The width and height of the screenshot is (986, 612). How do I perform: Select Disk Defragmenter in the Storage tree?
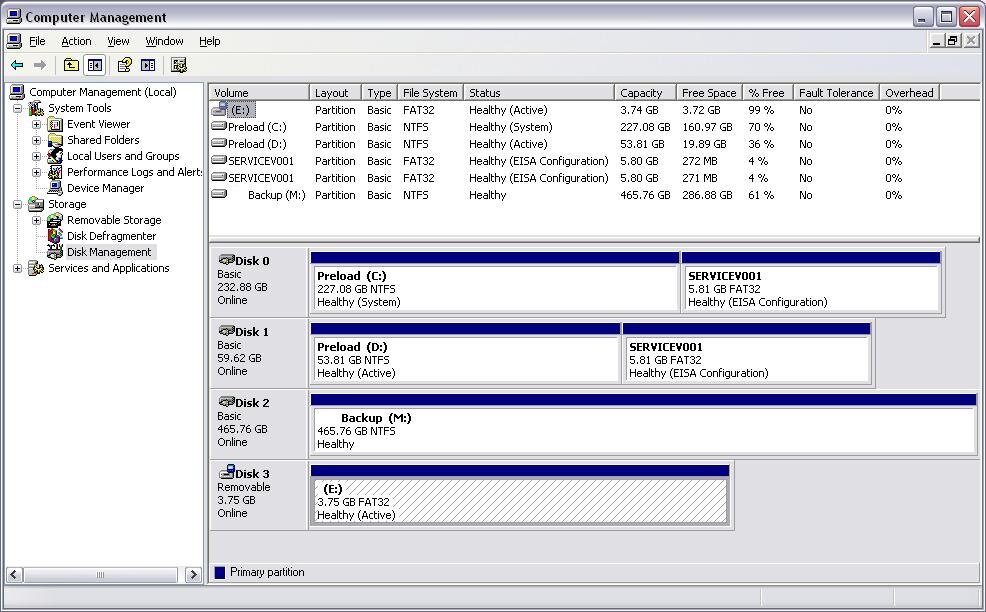tap(111, 236)
